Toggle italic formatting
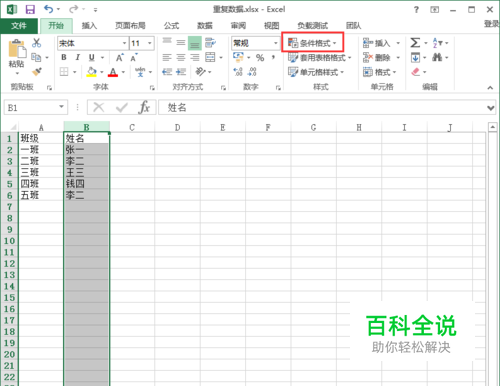 click(78, 57)
